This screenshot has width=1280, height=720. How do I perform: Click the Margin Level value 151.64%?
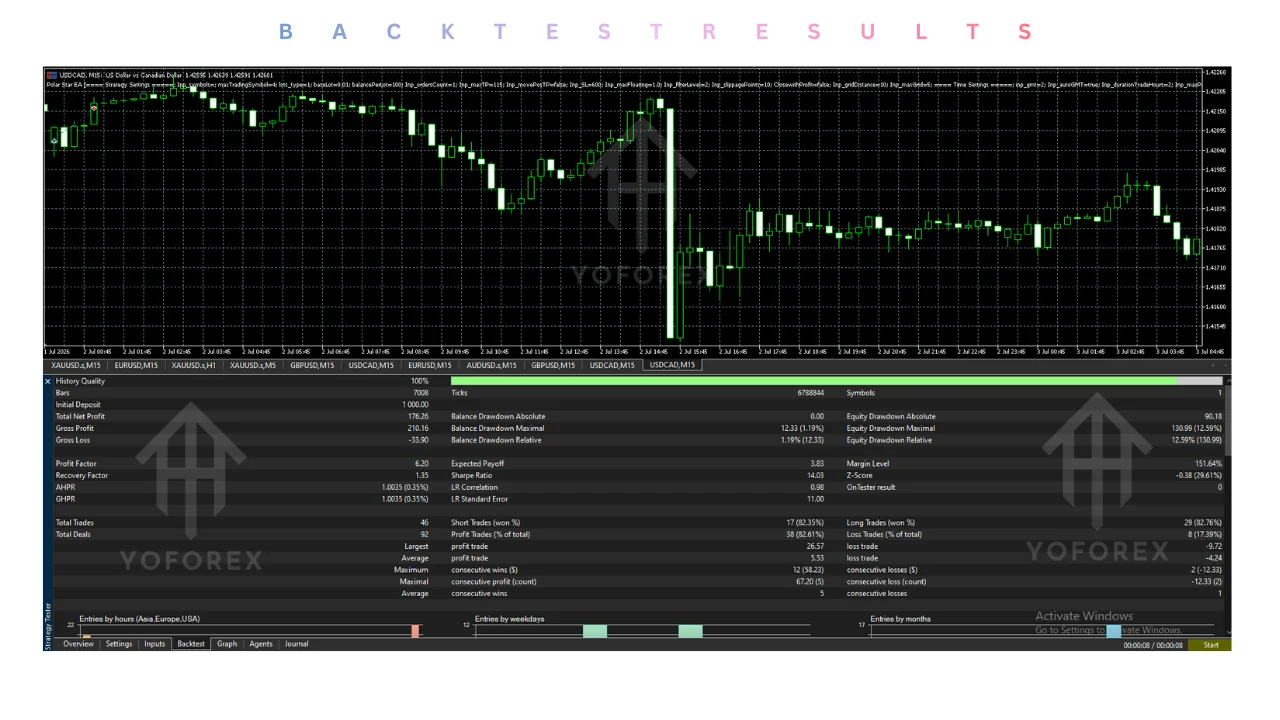1208,464
